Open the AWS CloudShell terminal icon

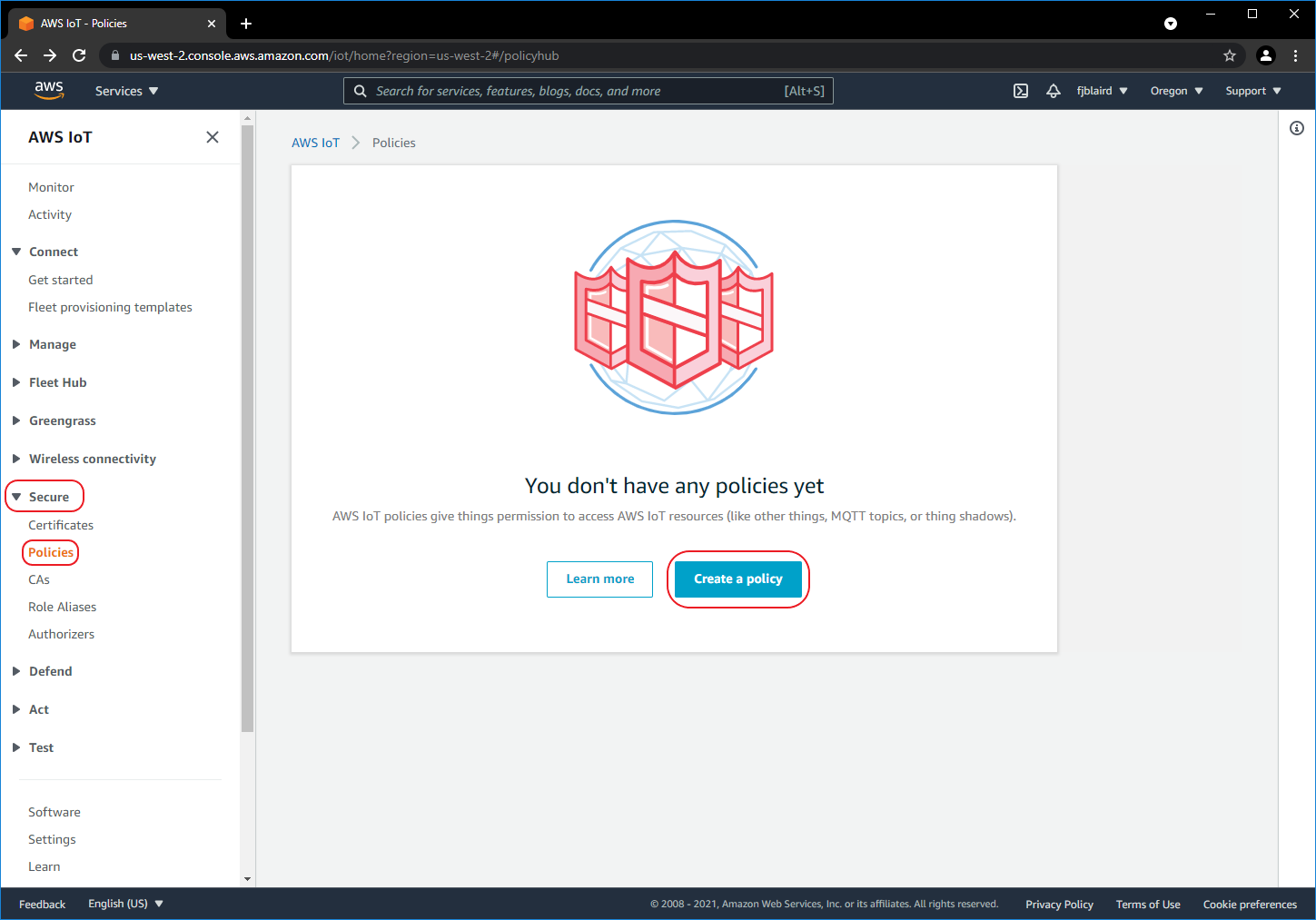coord(1021,91)
